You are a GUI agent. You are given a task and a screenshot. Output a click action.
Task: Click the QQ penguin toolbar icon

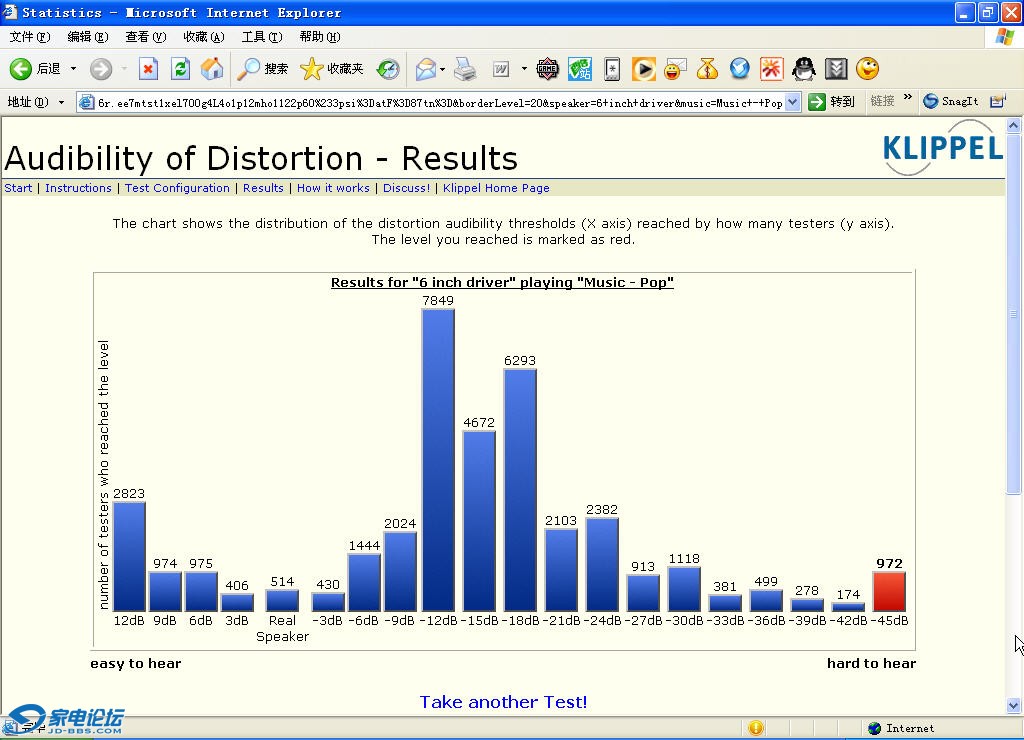tap(803, 69)
